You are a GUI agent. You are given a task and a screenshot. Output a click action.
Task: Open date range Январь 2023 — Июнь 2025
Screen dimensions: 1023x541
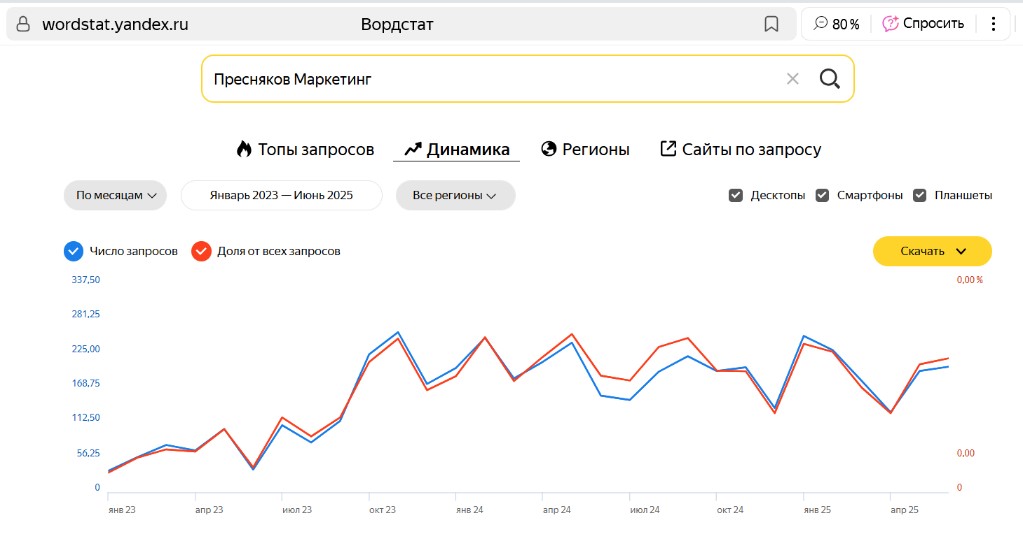point(281,195)
